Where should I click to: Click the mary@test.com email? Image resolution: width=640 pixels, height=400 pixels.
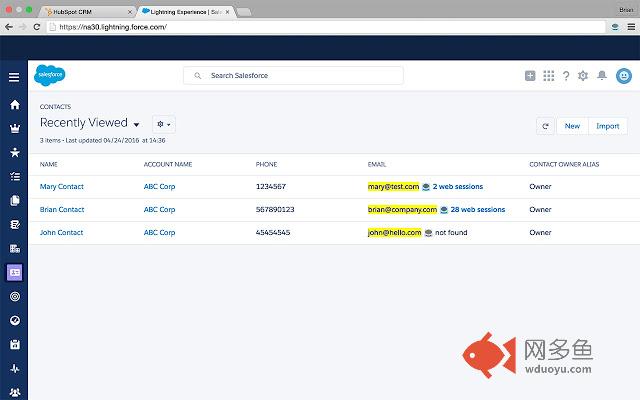point(393,187)
